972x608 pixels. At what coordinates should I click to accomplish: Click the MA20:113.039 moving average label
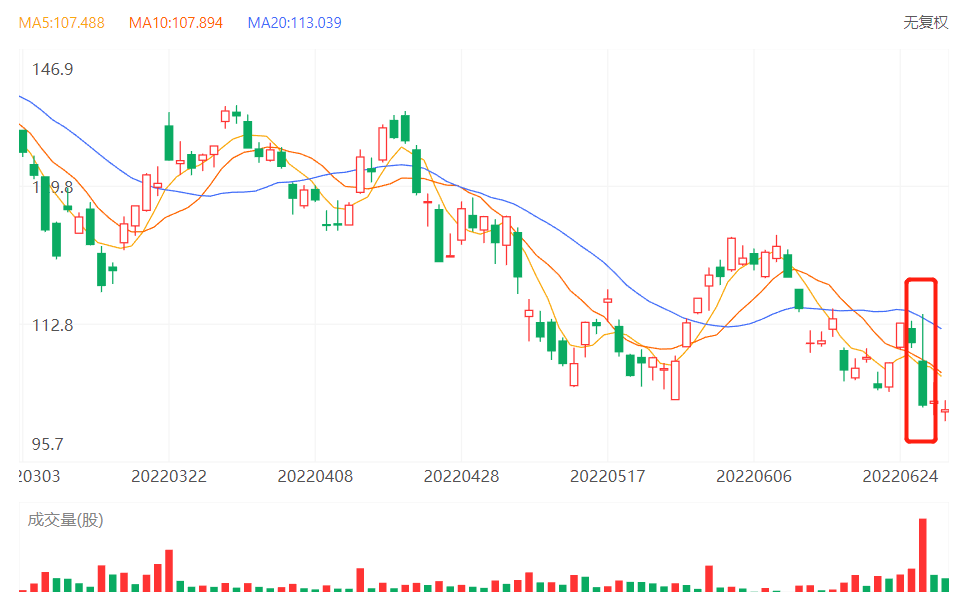294,23
